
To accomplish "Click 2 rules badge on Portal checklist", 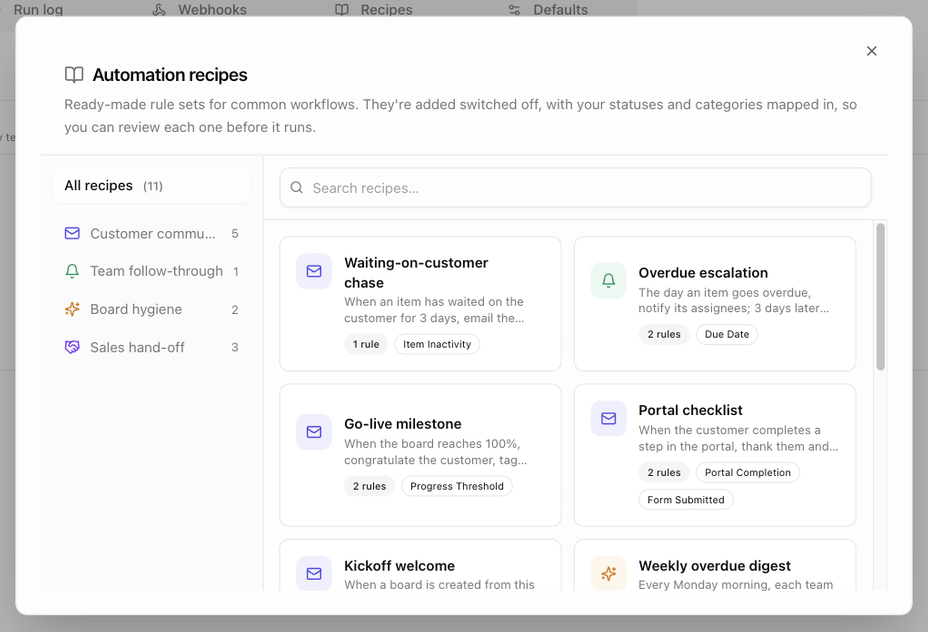I will (x=663, y=473).
